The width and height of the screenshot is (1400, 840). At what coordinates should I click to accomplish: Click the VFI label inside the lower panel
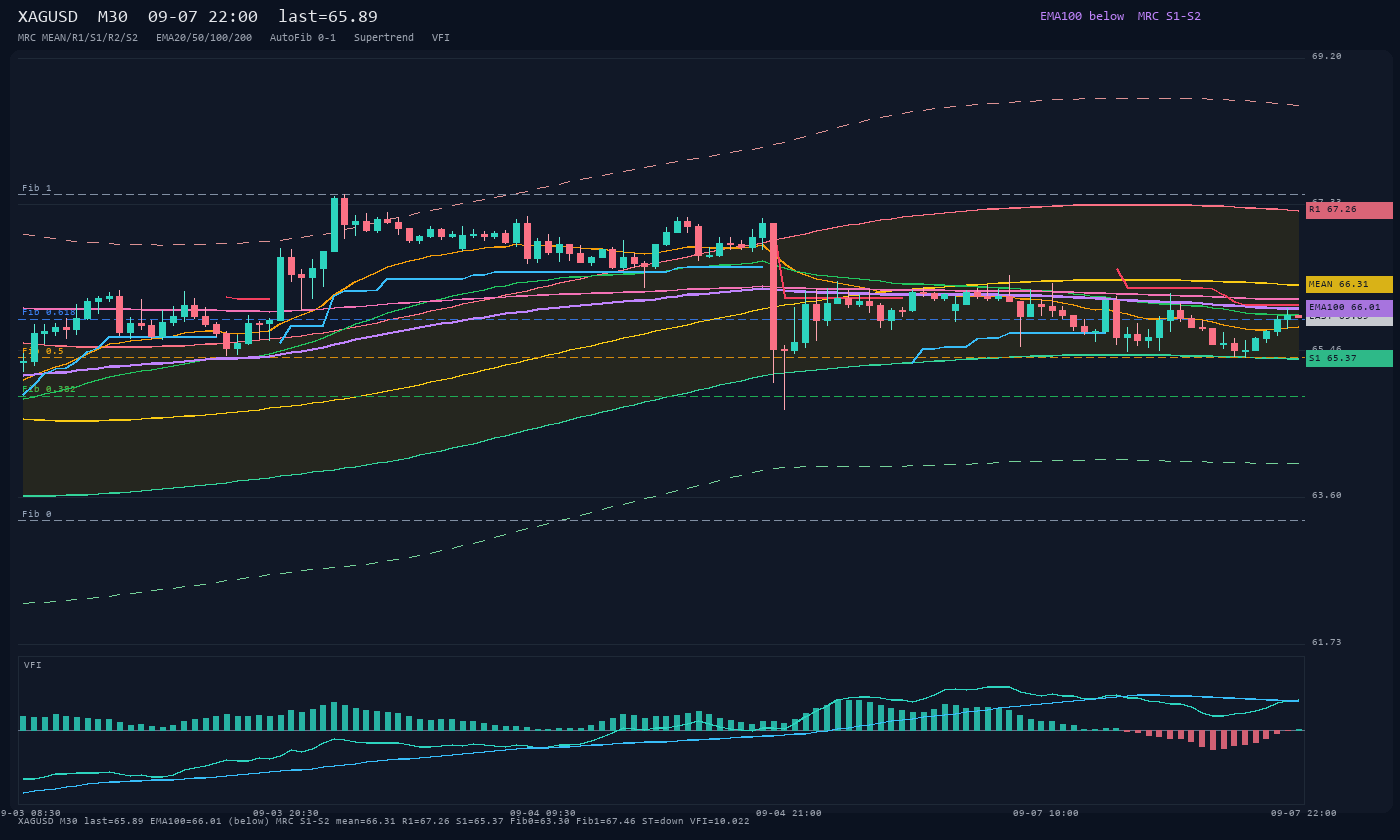pyautogui.click(x=33, y=665)
